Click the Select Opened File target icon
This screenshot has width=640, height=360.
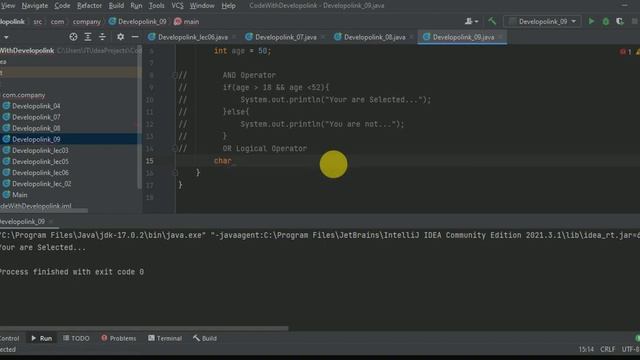pyautogui.click(x=73, y=37)
